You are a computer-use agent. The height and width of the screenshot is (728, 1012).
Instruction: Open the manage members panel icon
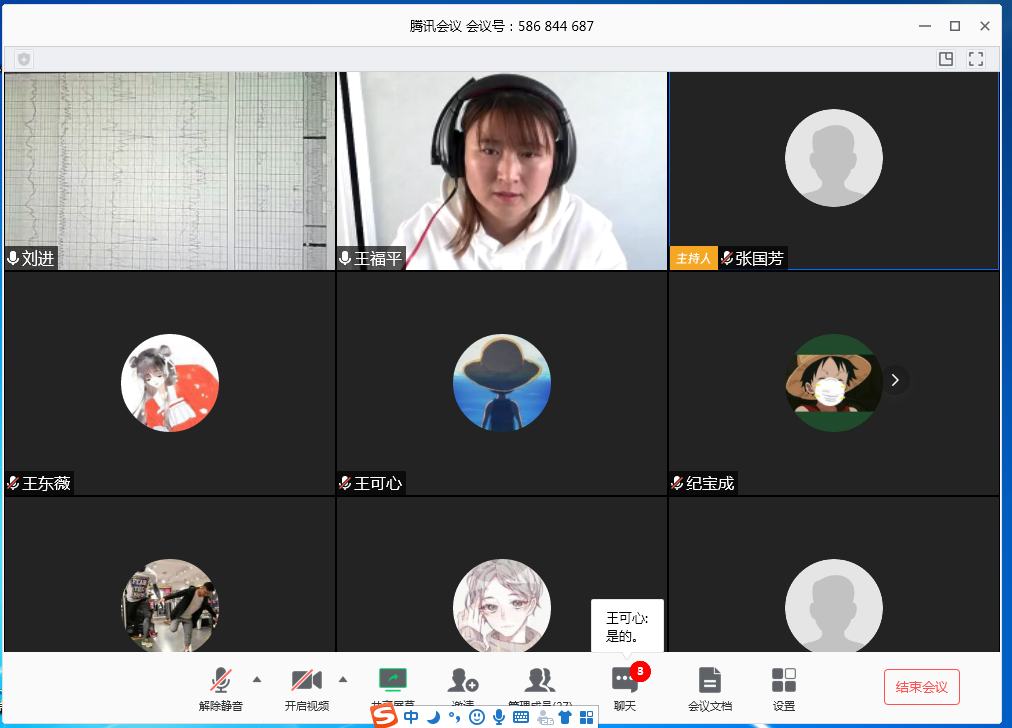540,680
